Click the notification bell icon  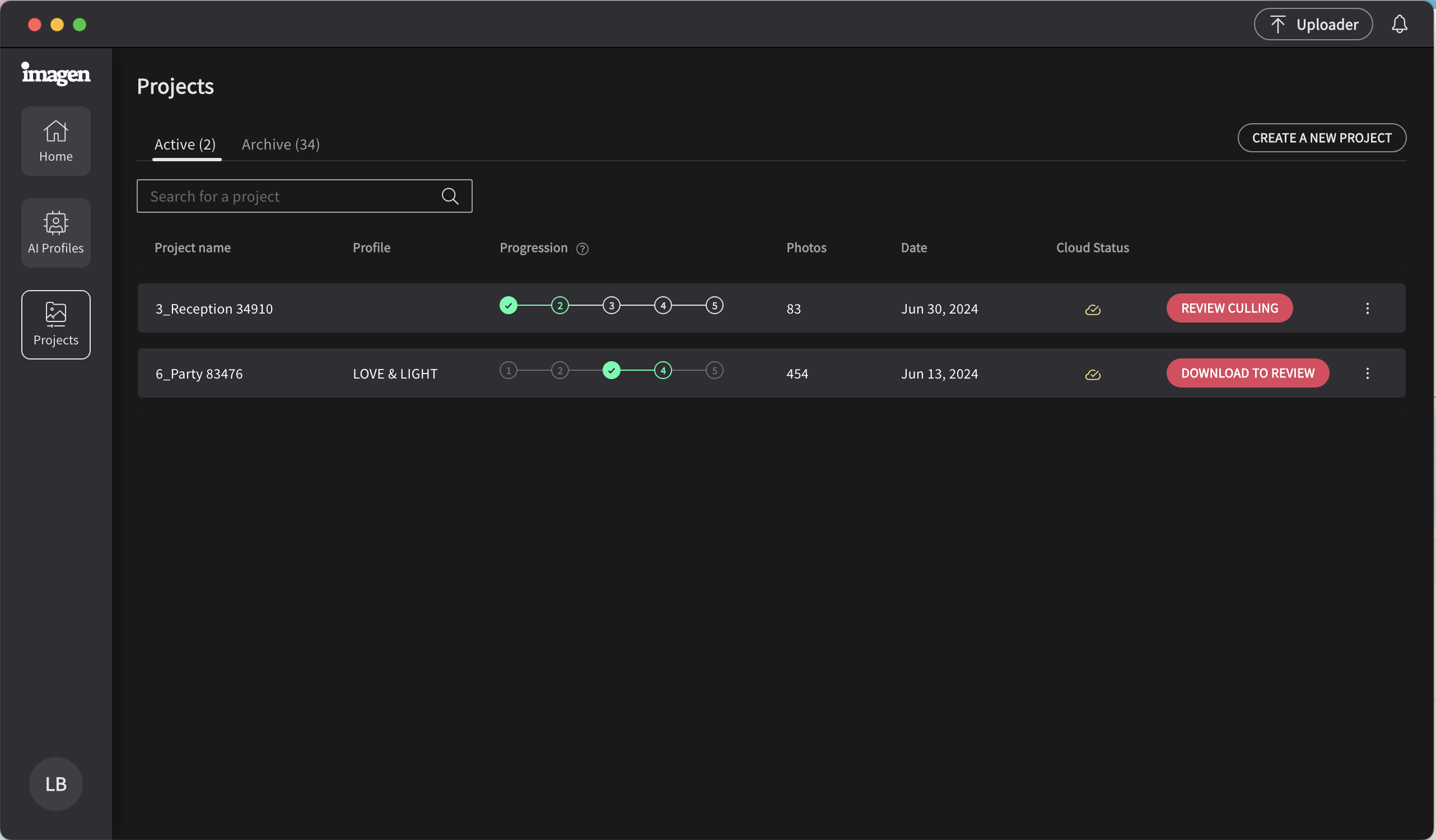click(x=1399, y=24)
